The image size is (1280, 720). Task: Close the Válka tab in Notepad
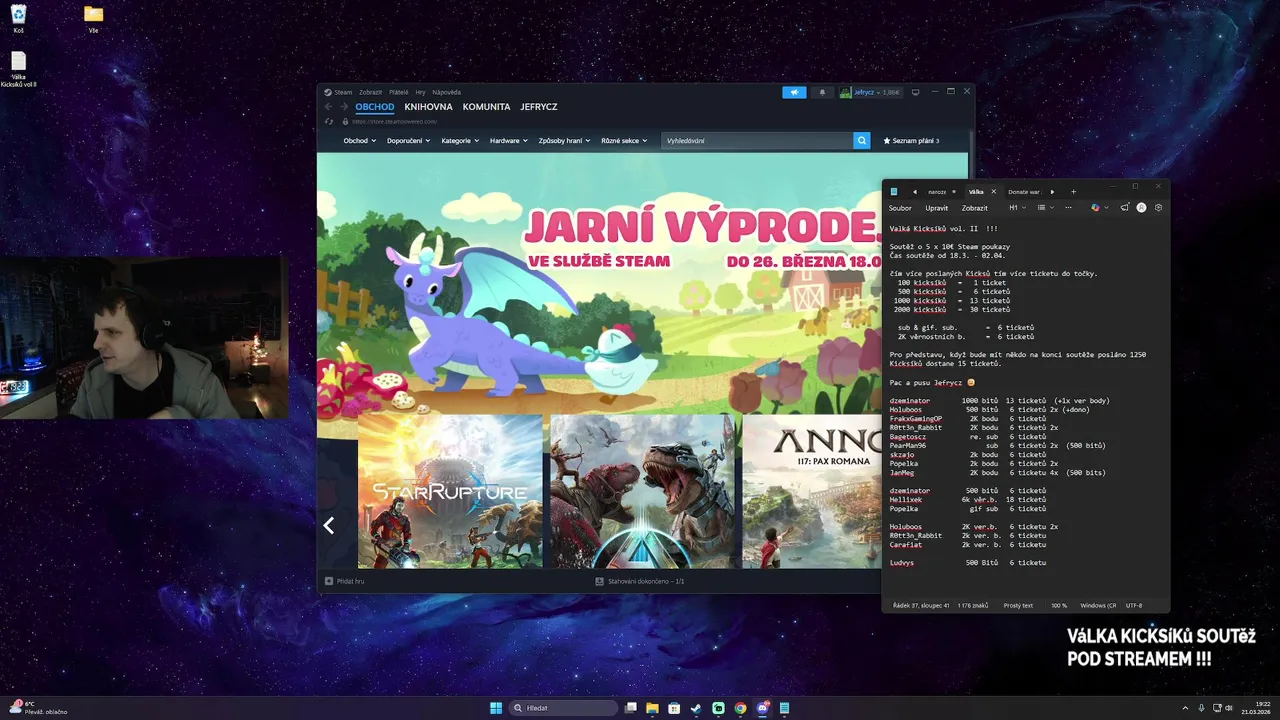[x=993, y=191]
